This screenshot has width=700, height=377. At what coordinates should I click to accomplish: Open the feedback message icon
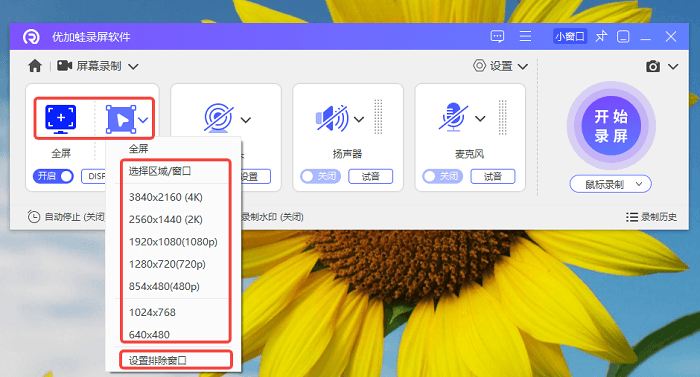pos(497,36)
